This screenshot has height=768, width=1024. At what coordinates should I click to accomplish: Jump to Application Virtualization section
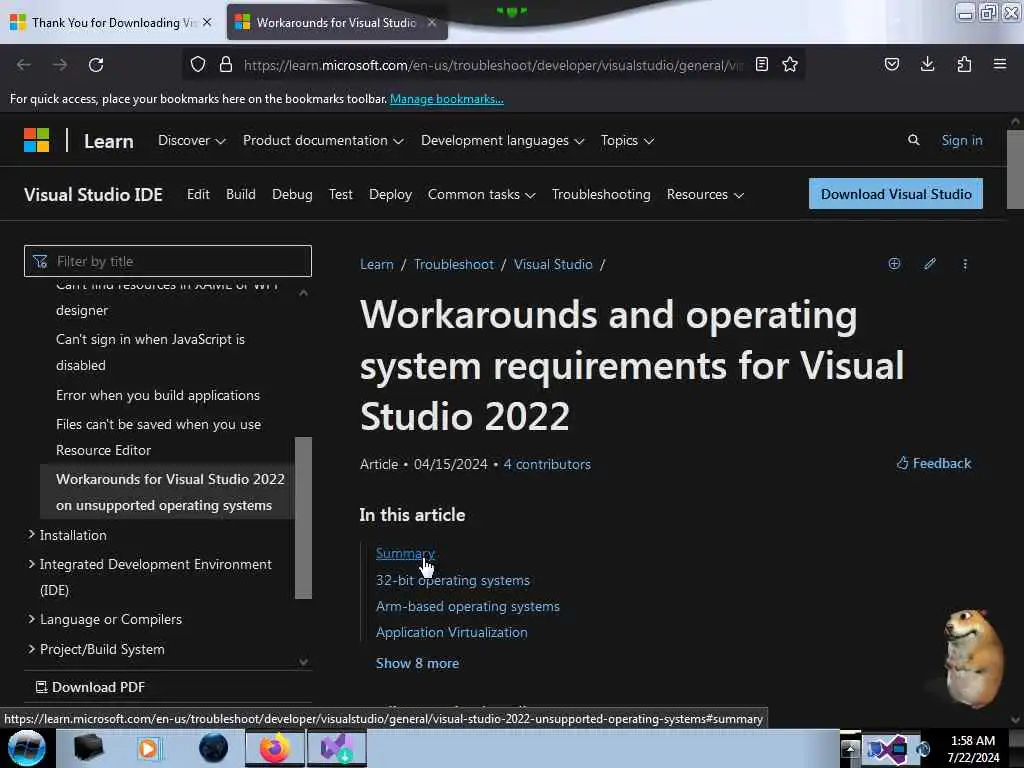[451, 632]
